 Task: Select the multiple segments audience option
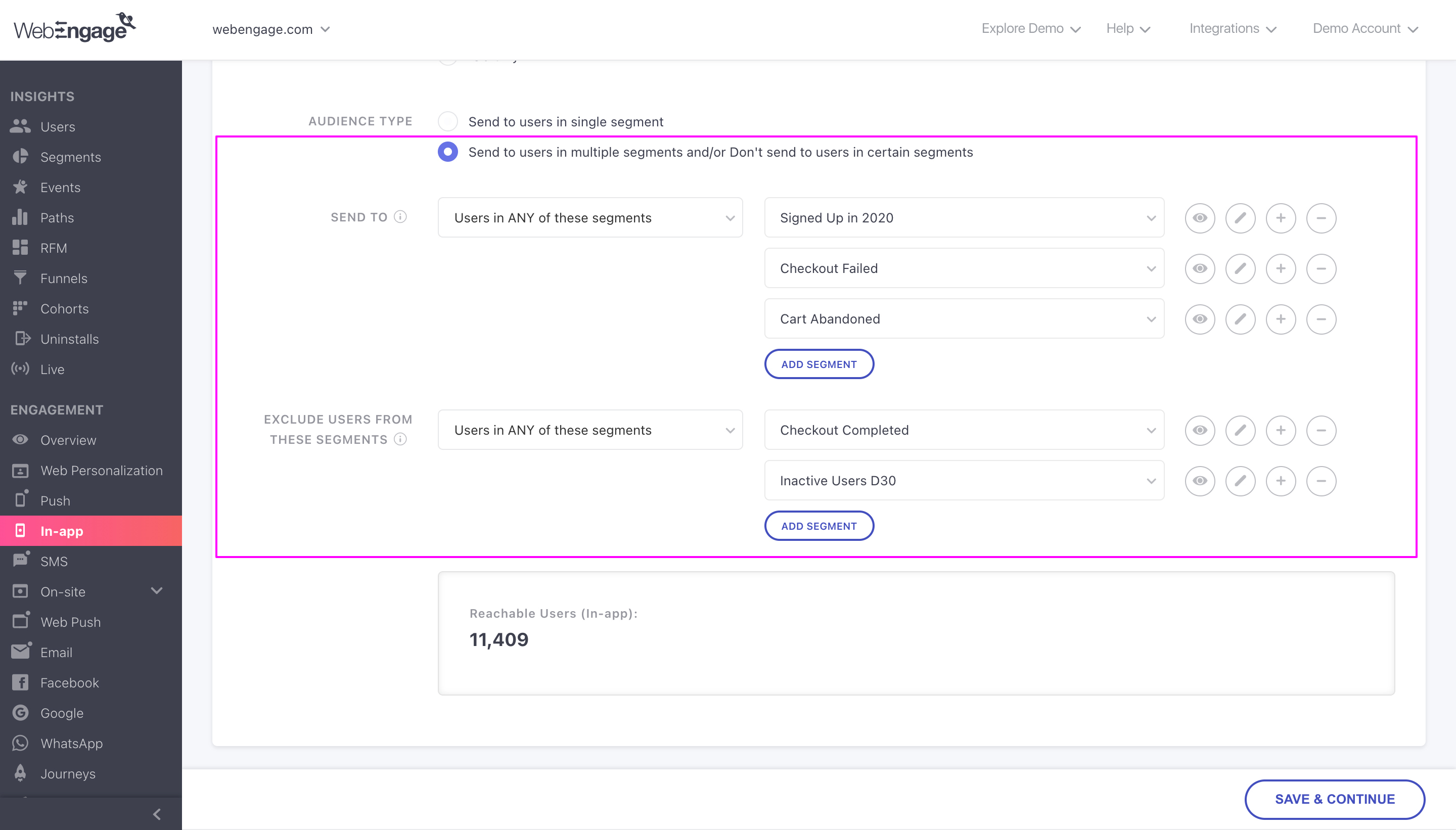tap(448, 152)
